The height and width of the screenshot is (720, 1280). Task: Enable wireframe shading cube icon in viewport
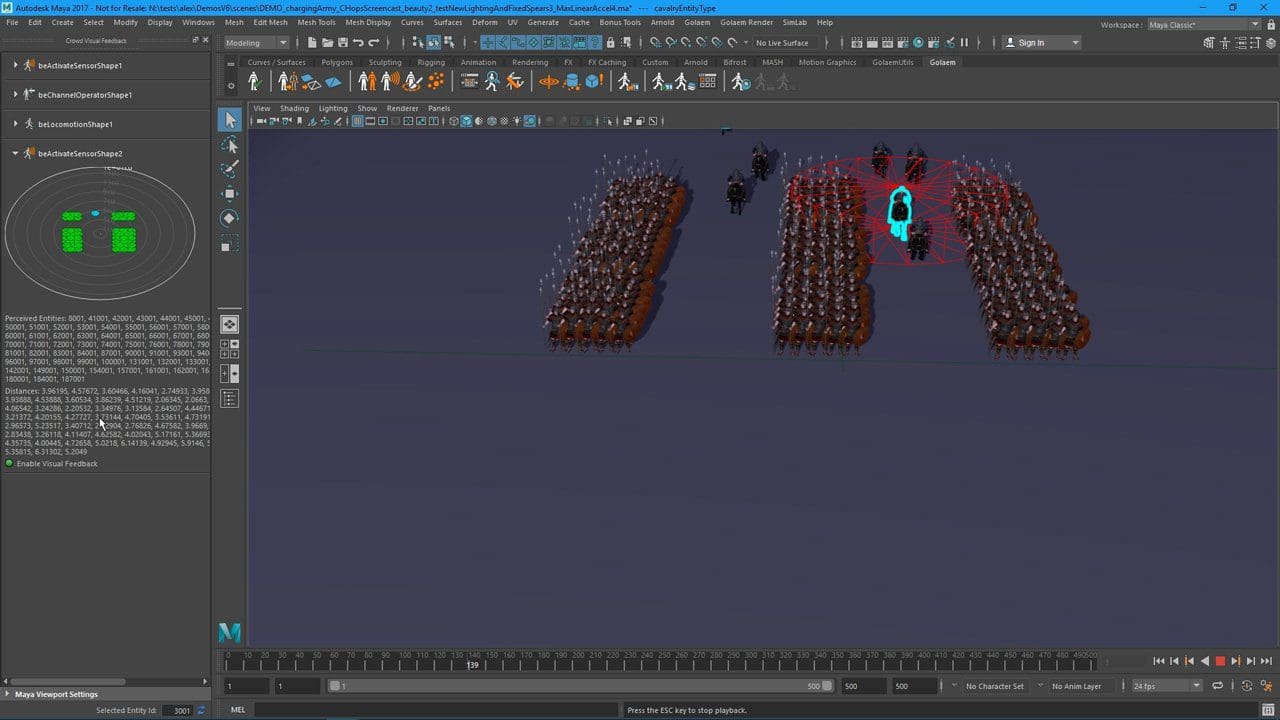(x=453, y=121)
